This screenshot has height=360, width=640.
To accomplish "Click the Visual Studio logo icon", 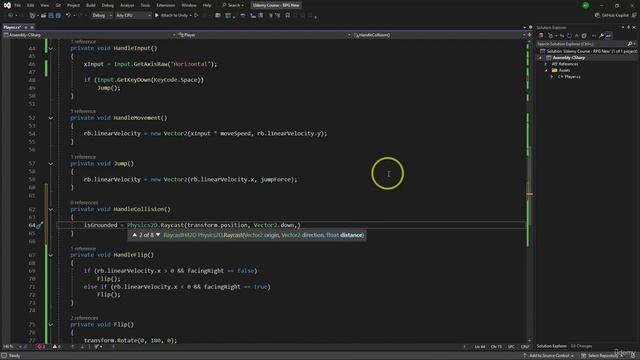I will [x=7, y=5].
